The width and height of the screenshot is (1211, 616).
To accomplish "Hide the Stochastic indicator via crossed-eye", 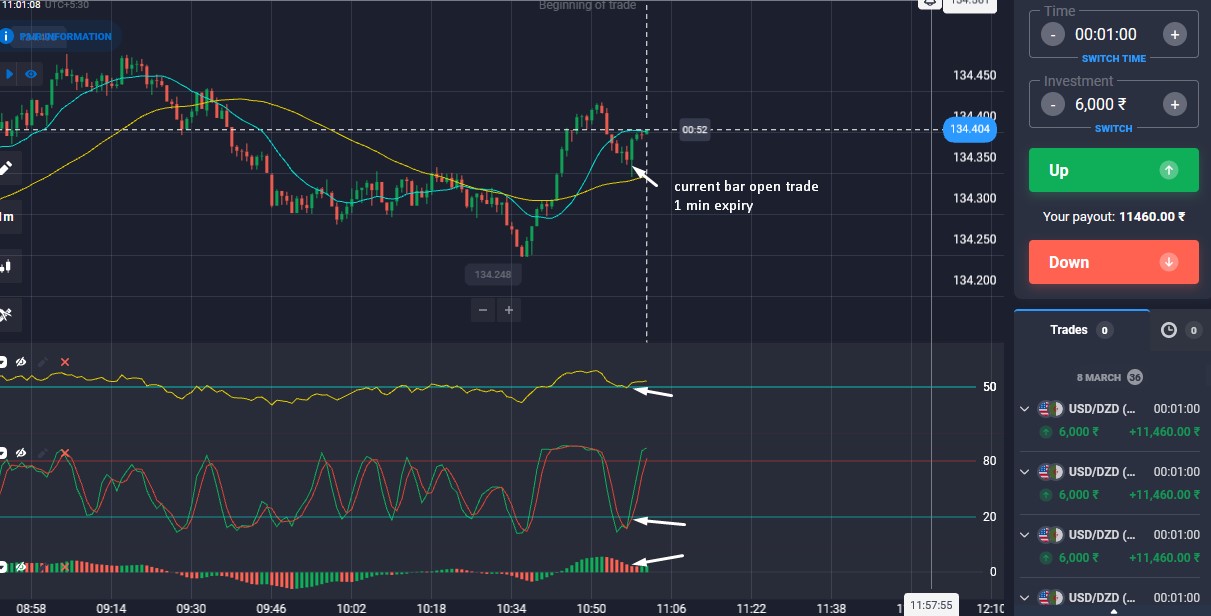I will (19, 454).
